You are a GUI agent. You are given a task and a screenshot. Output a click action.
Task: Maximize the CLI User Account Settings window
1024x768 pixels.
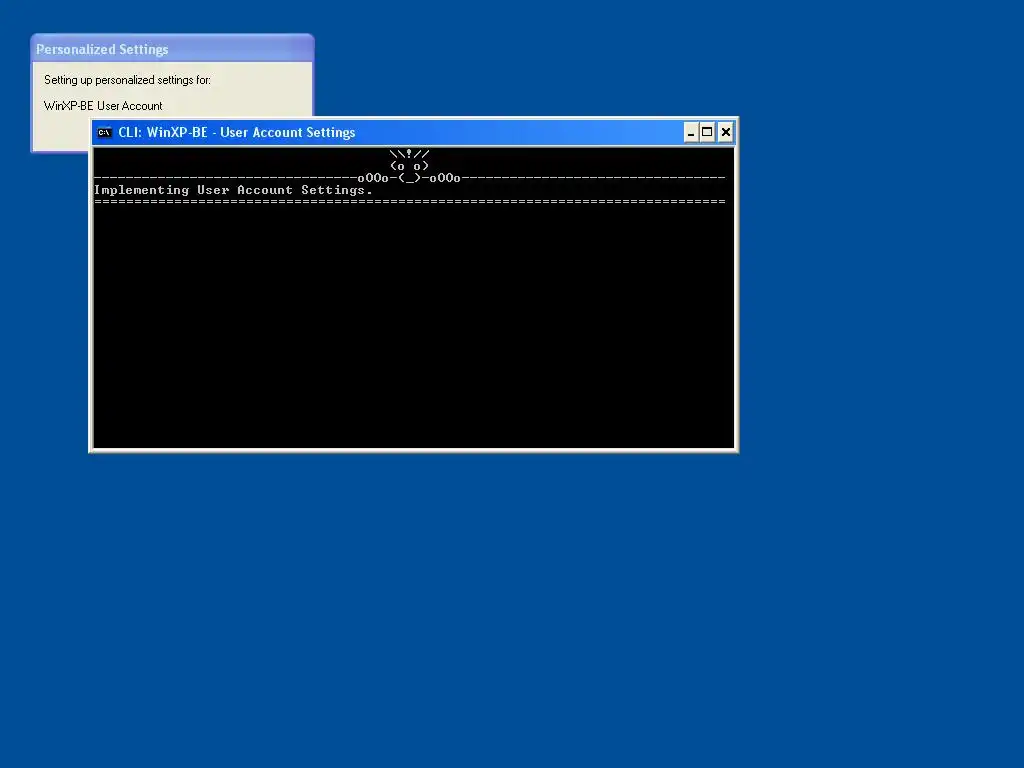point(707,133)
